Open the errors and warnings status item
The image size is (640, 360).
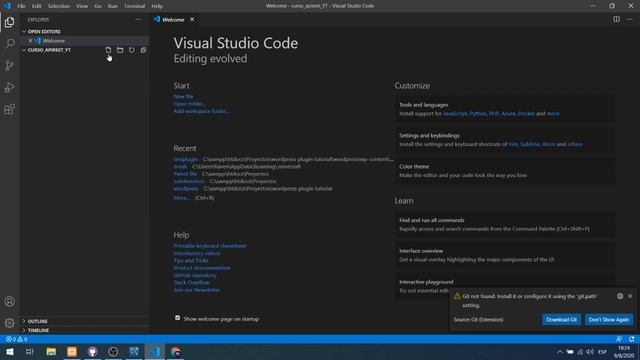[x=17, y=339]
